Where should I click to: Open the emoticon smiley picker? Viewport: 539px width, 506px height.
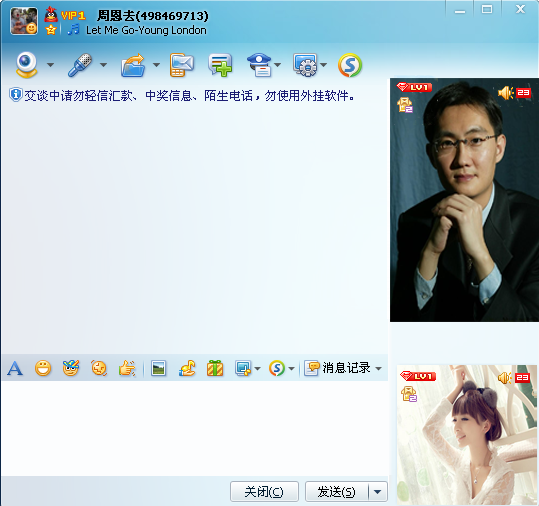pyautogui.click(x=43, y=368)
